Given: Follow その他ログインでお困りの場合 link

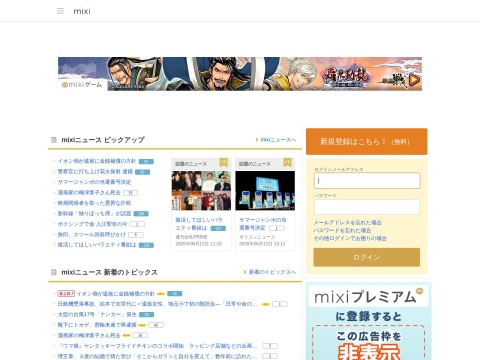Looking at the screenshot, I should click(x=350, y=238).
